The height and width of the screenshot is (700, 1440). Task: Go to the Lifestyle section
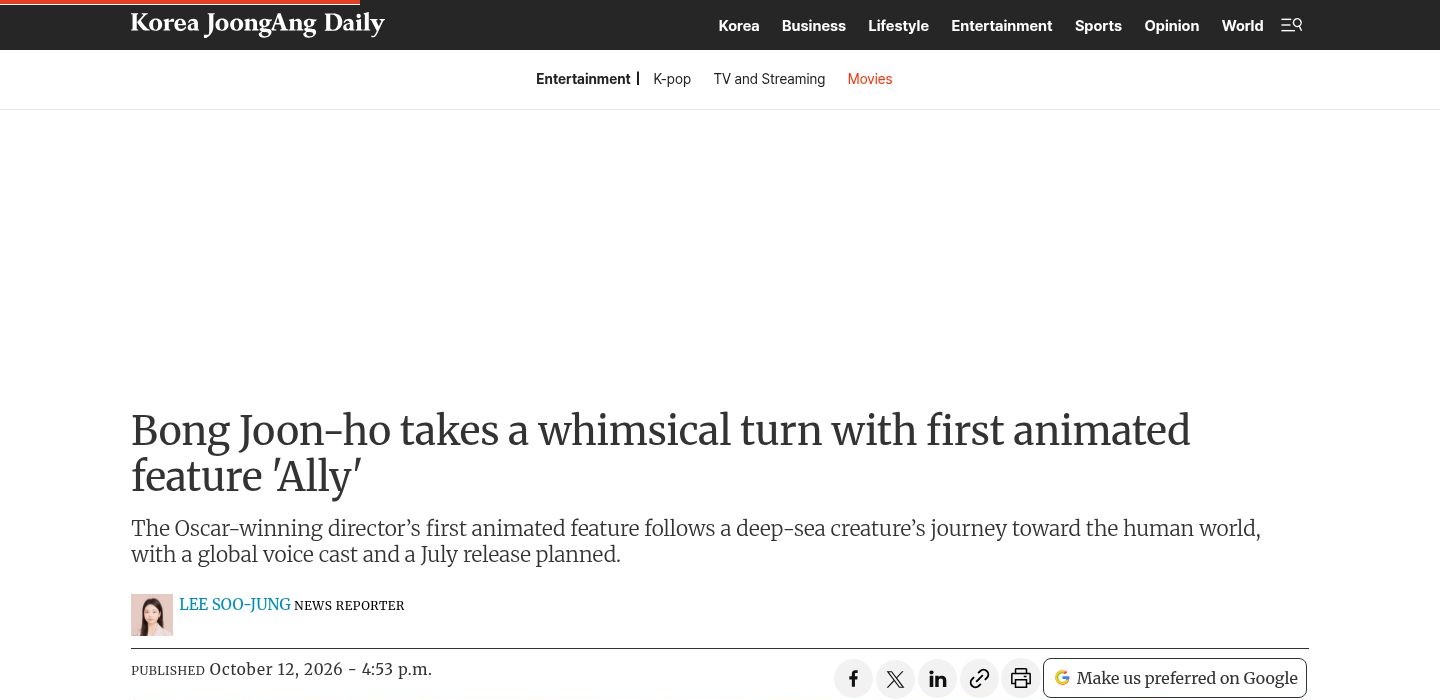tap(898, 26)
